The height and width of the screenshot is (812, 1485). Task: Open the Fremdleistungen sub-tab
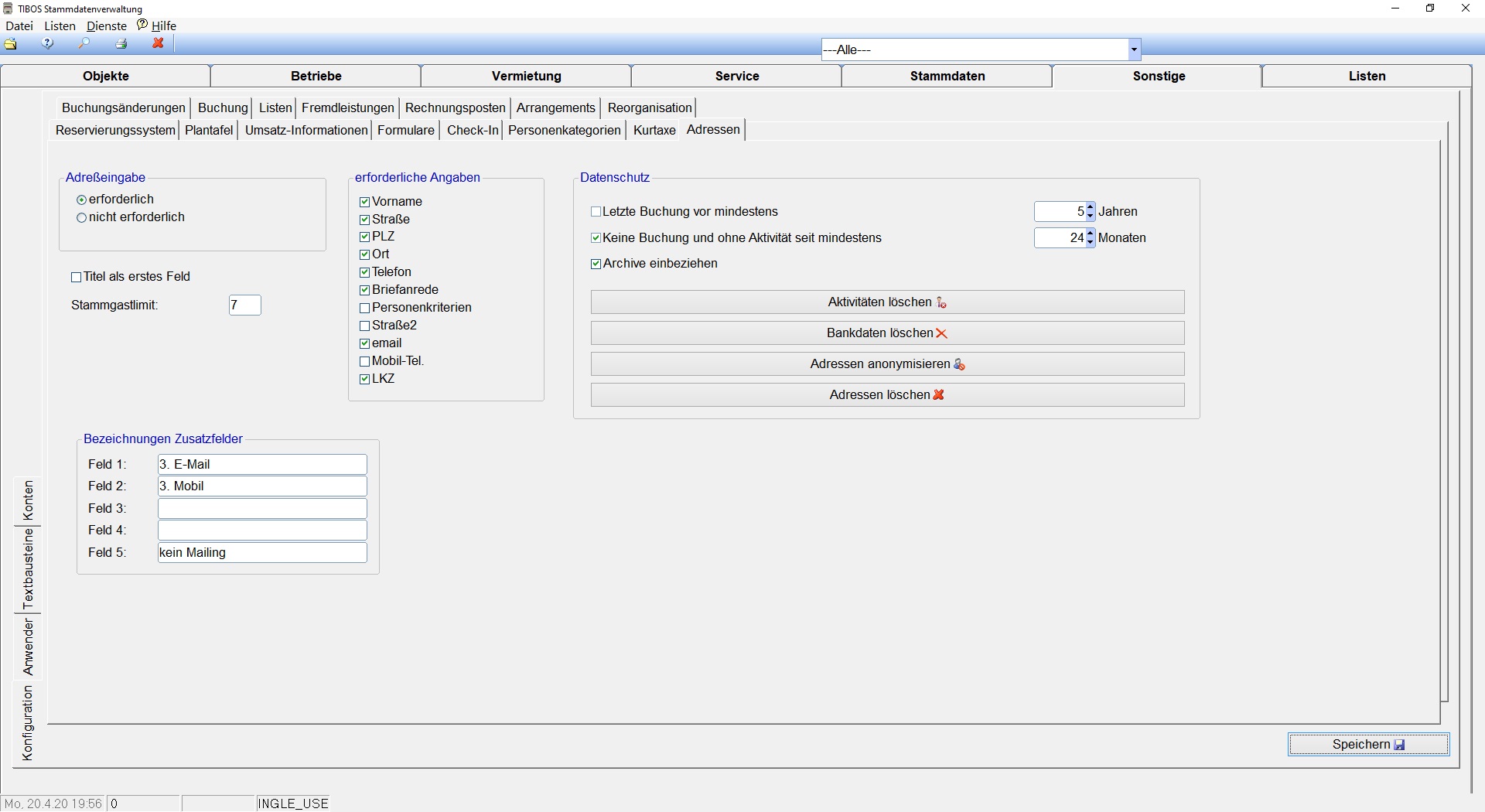pos(348,107)
